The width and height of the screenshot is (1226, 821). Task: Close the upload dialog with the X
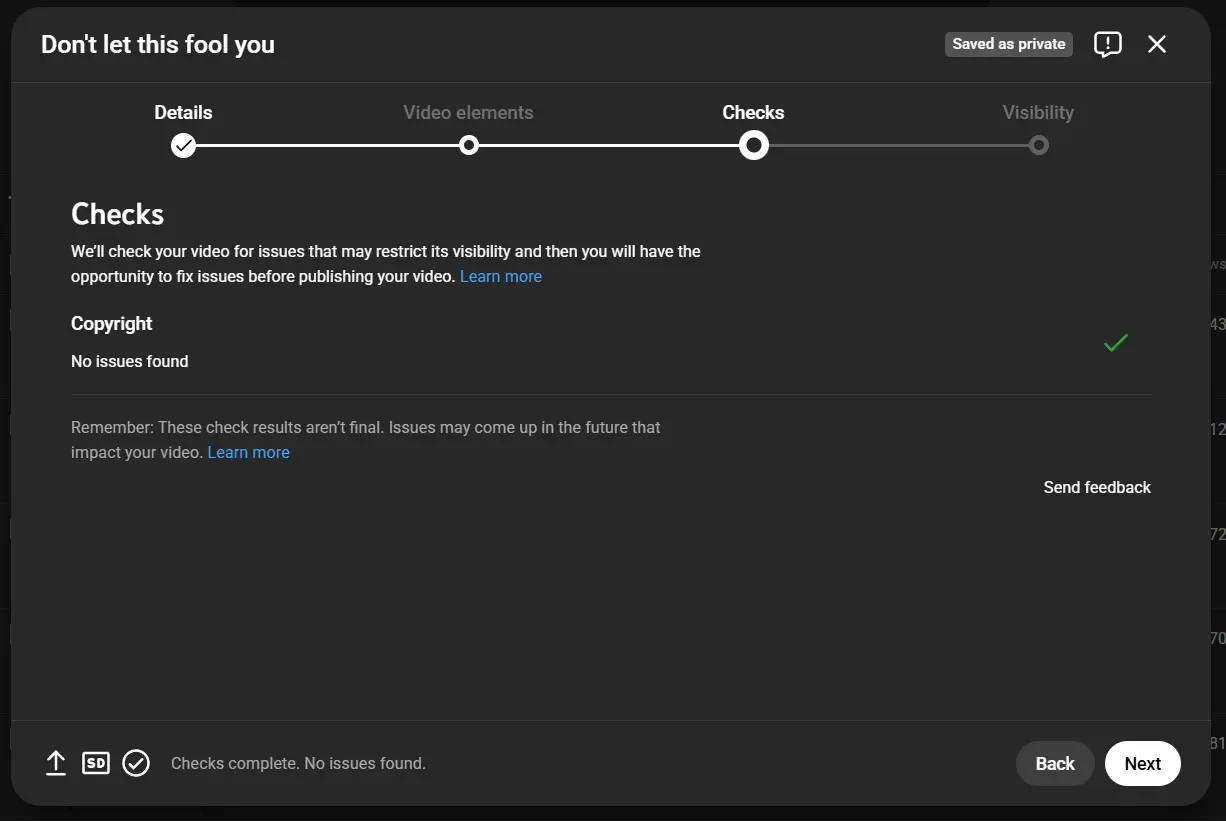[1157, 44]
